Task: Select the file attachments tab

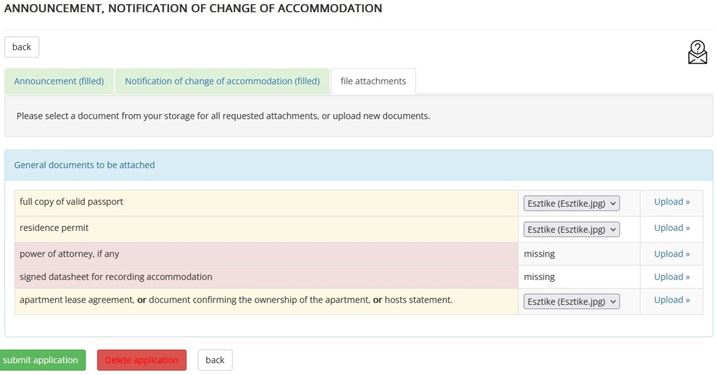Action: click(x=373, y=81)
